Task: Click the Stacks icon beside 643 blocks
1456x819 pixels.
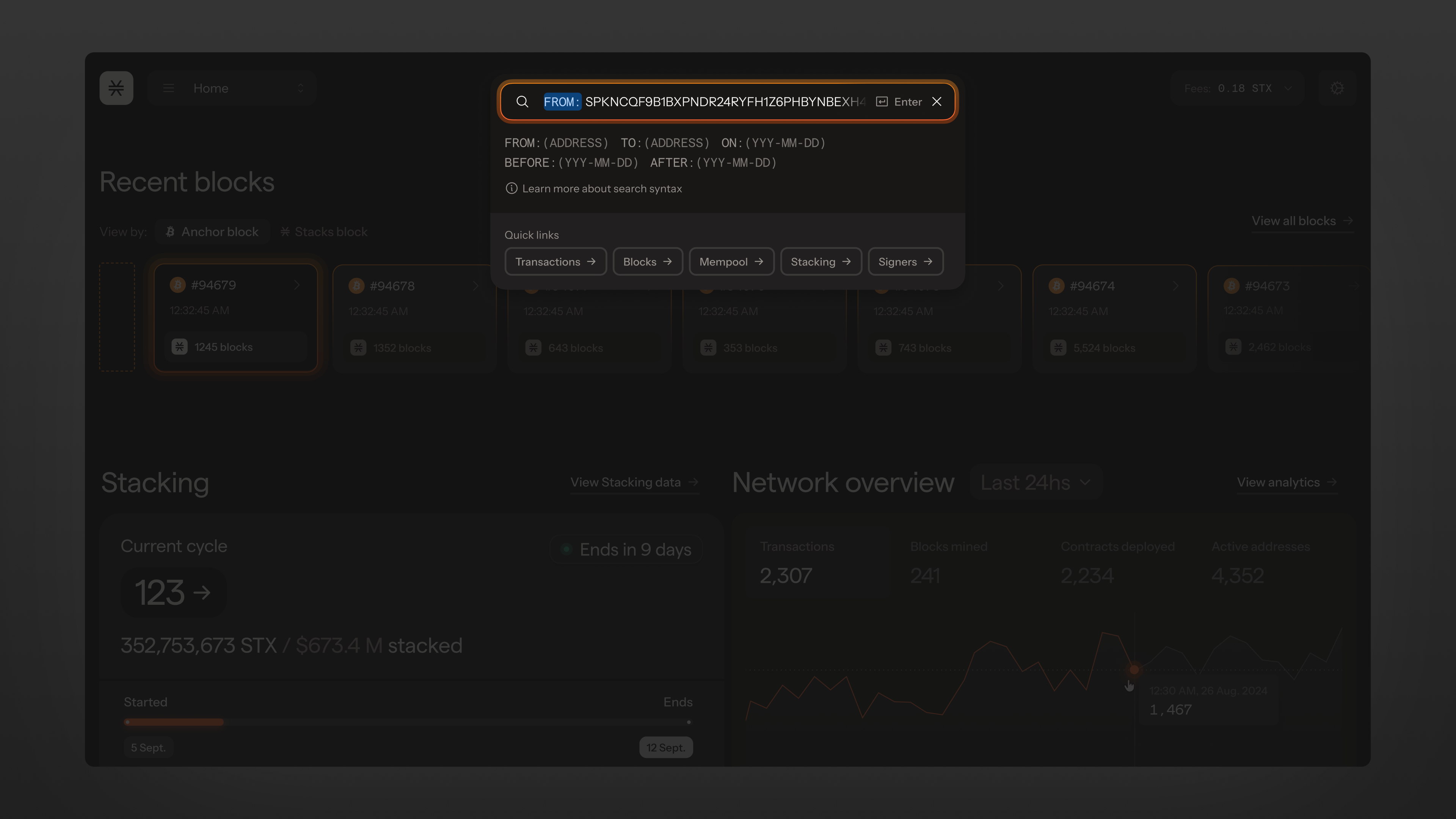Action: click(x=533, y=348)
